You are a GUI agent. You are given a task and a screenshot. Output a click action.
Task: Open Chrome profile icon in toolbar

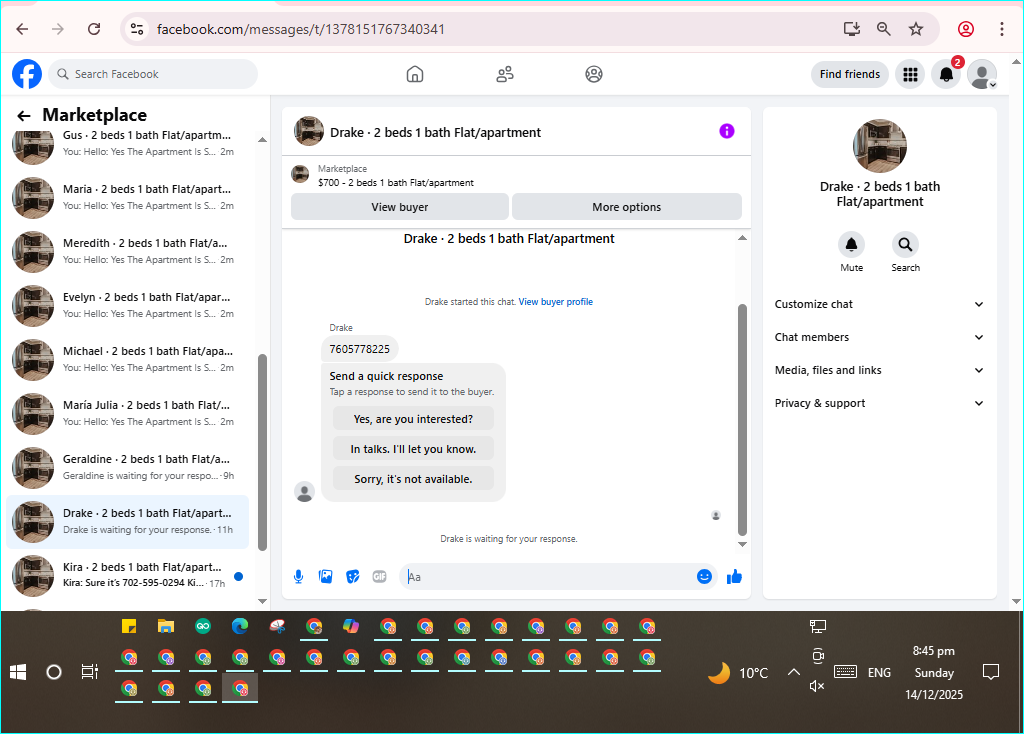(x=966, y=29)
